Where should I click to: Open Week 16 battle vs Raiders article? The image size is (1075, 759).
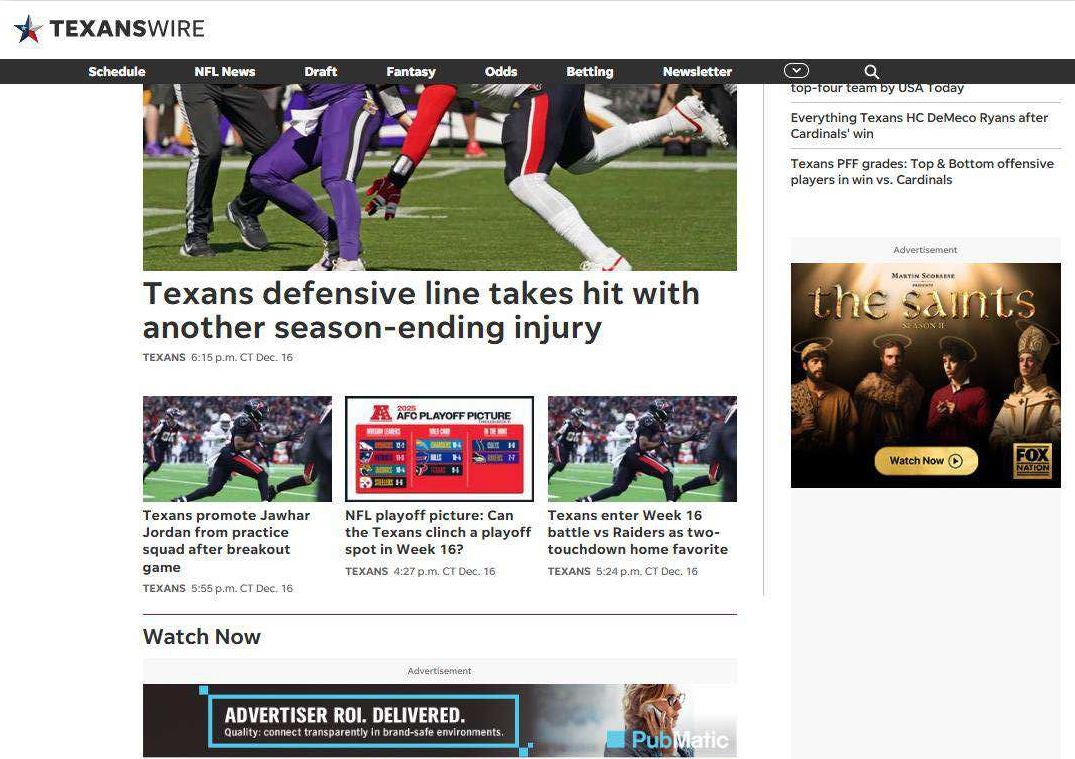point(637,532)
